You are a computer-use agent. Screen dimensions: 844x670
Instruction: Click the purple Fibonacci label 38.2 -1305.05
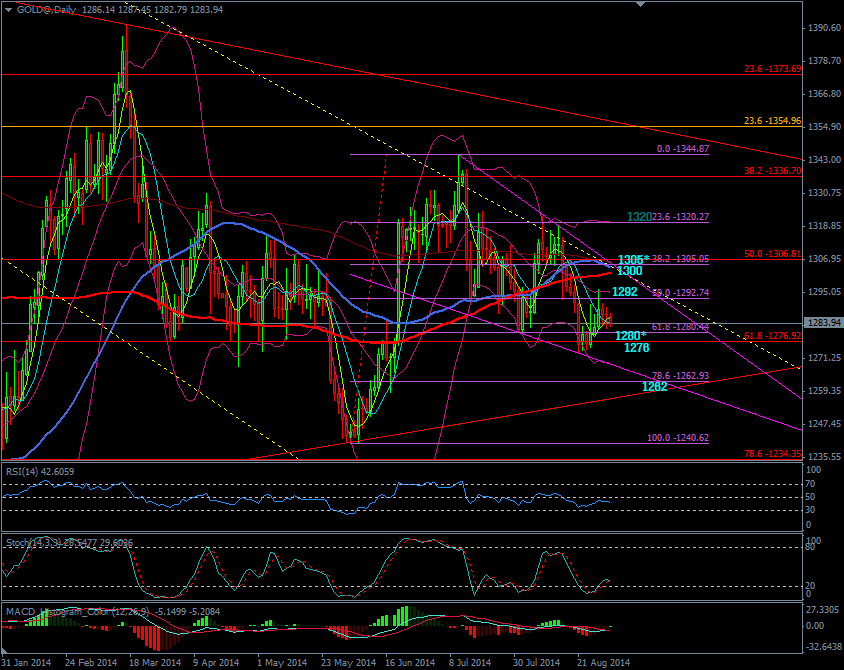point(680,259)
